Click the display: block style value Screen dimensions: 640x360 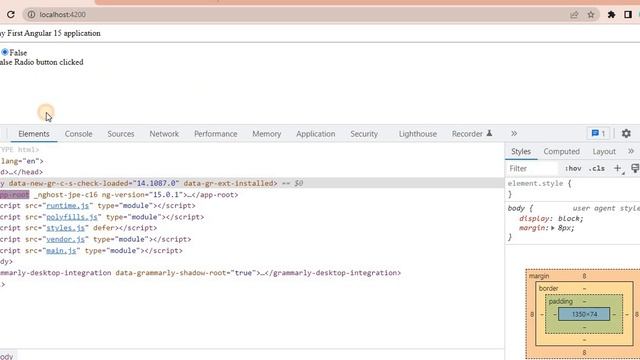coord(571,219)
